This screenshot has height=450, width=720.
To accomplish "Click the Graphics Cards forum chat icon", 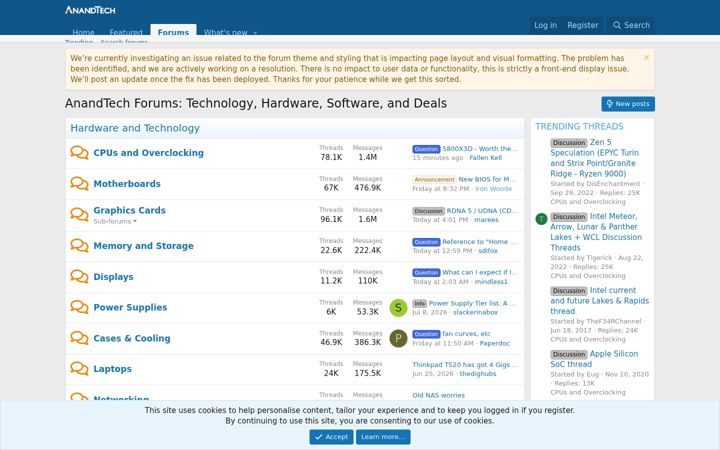I will [79, 214].
